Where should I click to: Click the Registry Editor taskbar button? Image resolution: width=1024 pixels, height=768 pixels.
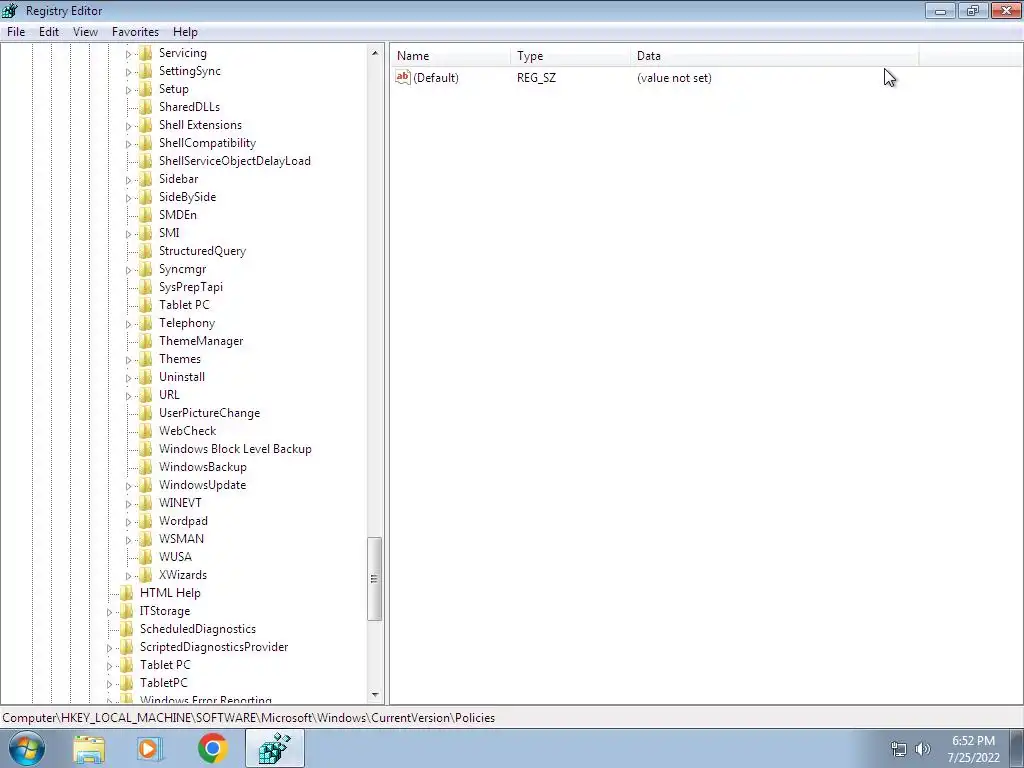click(275, 749)
